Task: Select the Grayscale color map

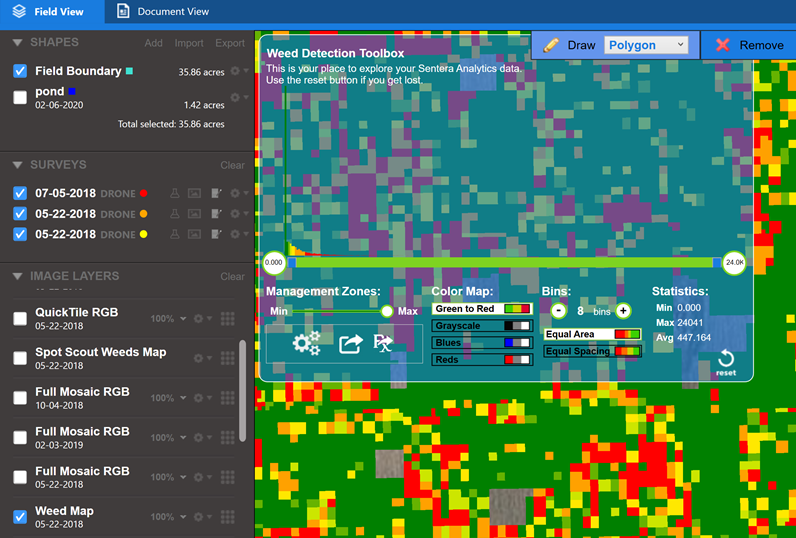Action: click(x=482, y=326)
